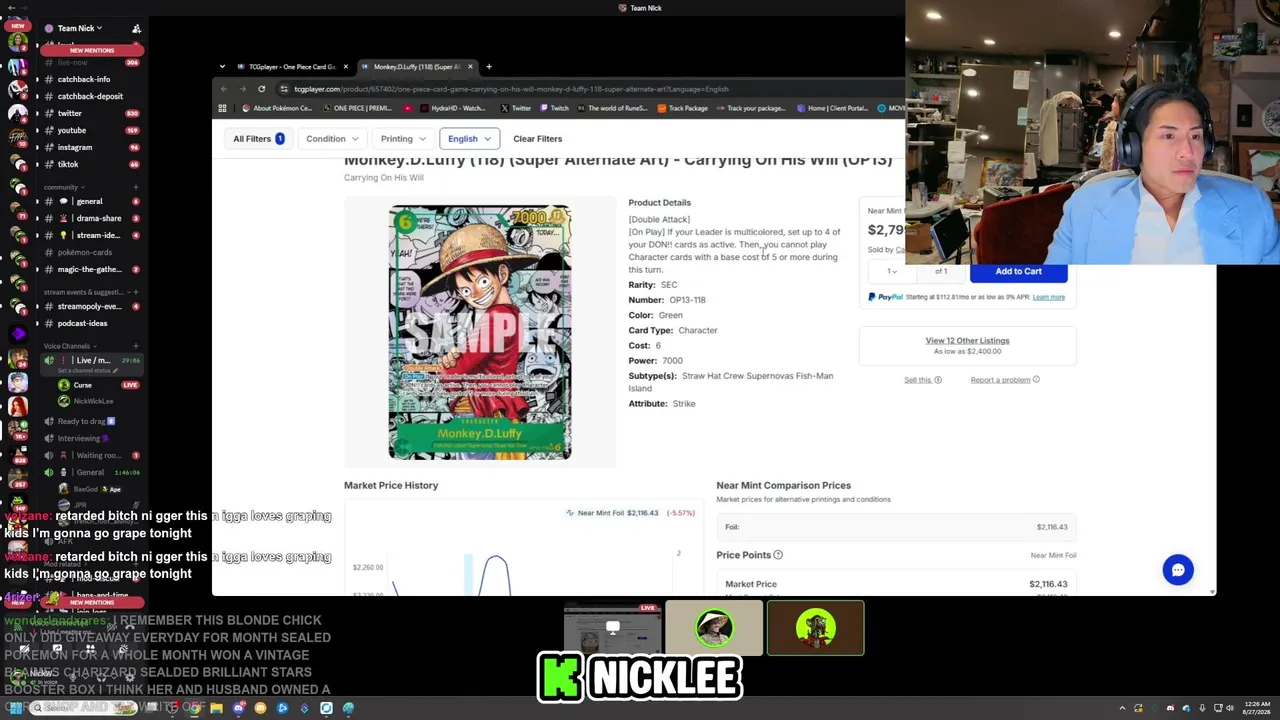Click the Add to Cart button
Image resolution: width=1280 pixels, height=720 pixels.
coord(1018,271)
